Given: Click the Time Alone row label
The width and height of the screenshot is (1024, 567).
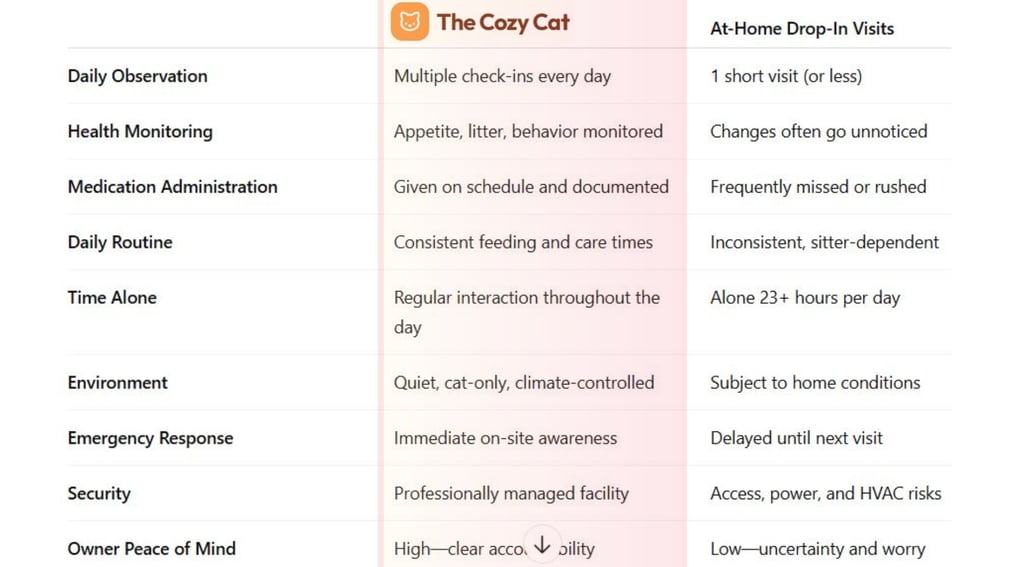Looking at the screenshot, I should (112, 297).
